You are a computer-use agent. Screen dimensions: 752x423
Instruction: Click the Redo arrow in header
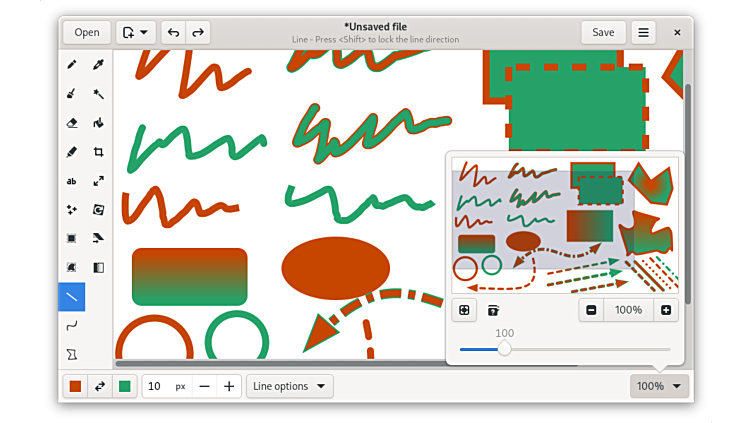point(198,32)
